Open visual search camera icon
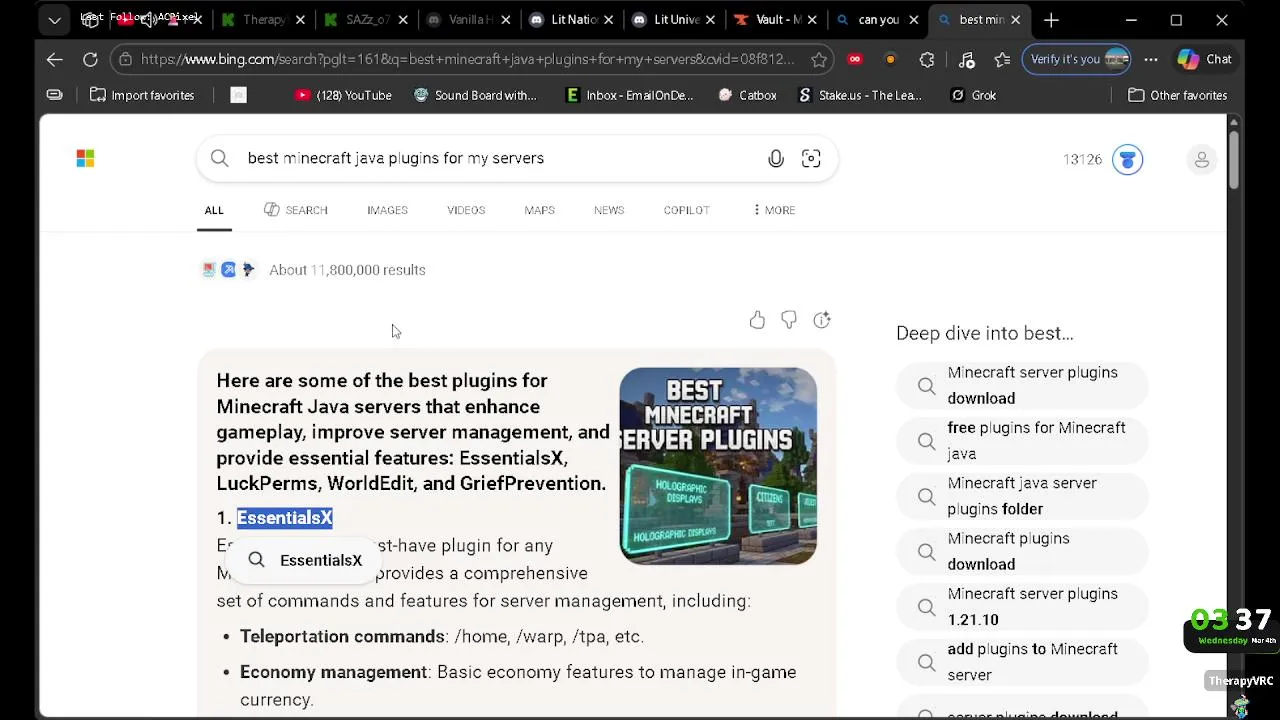Screen dimensions: 1280x720 (811, 158)
